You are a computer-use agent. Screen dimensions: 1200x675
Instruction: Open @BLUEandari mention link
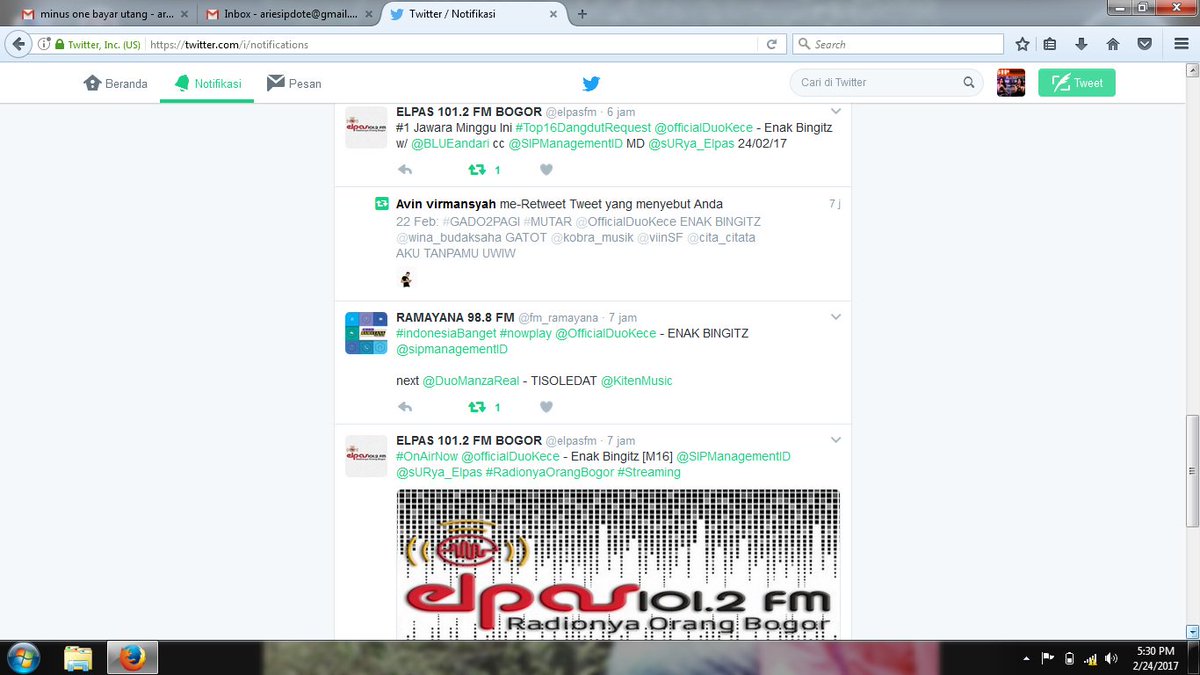coord(449,144)
